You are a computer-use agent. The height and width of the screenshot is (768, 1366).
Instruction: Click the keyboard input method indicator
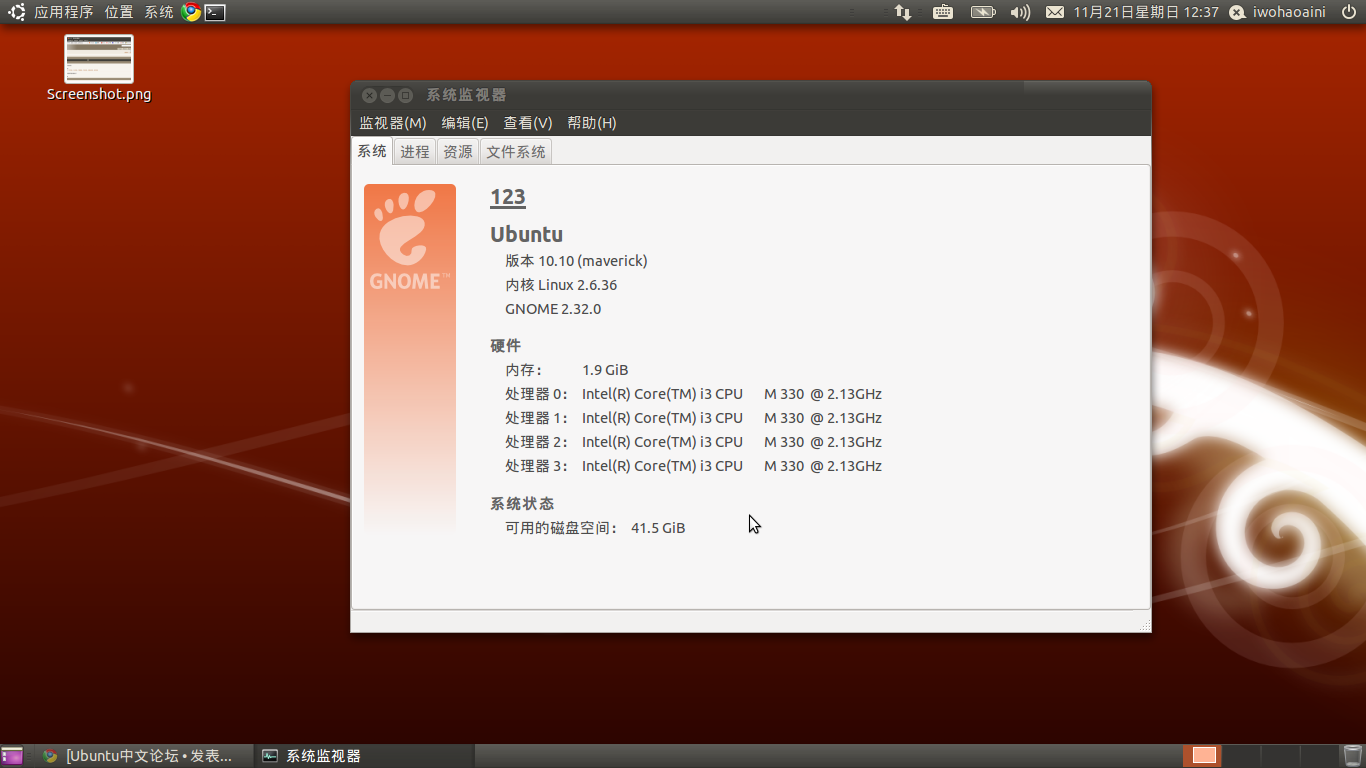click(x=943, y=12)
